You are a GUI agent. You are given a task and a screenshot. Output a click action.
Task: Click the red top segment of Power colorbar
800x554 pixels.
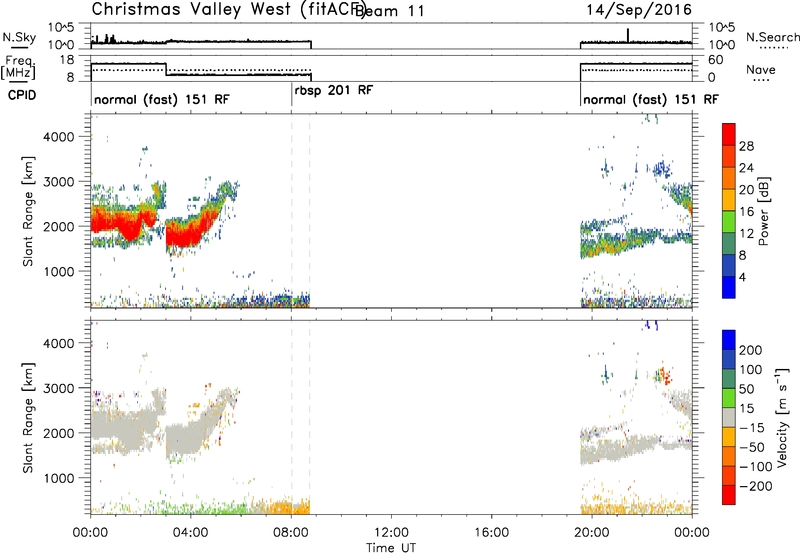729,134
